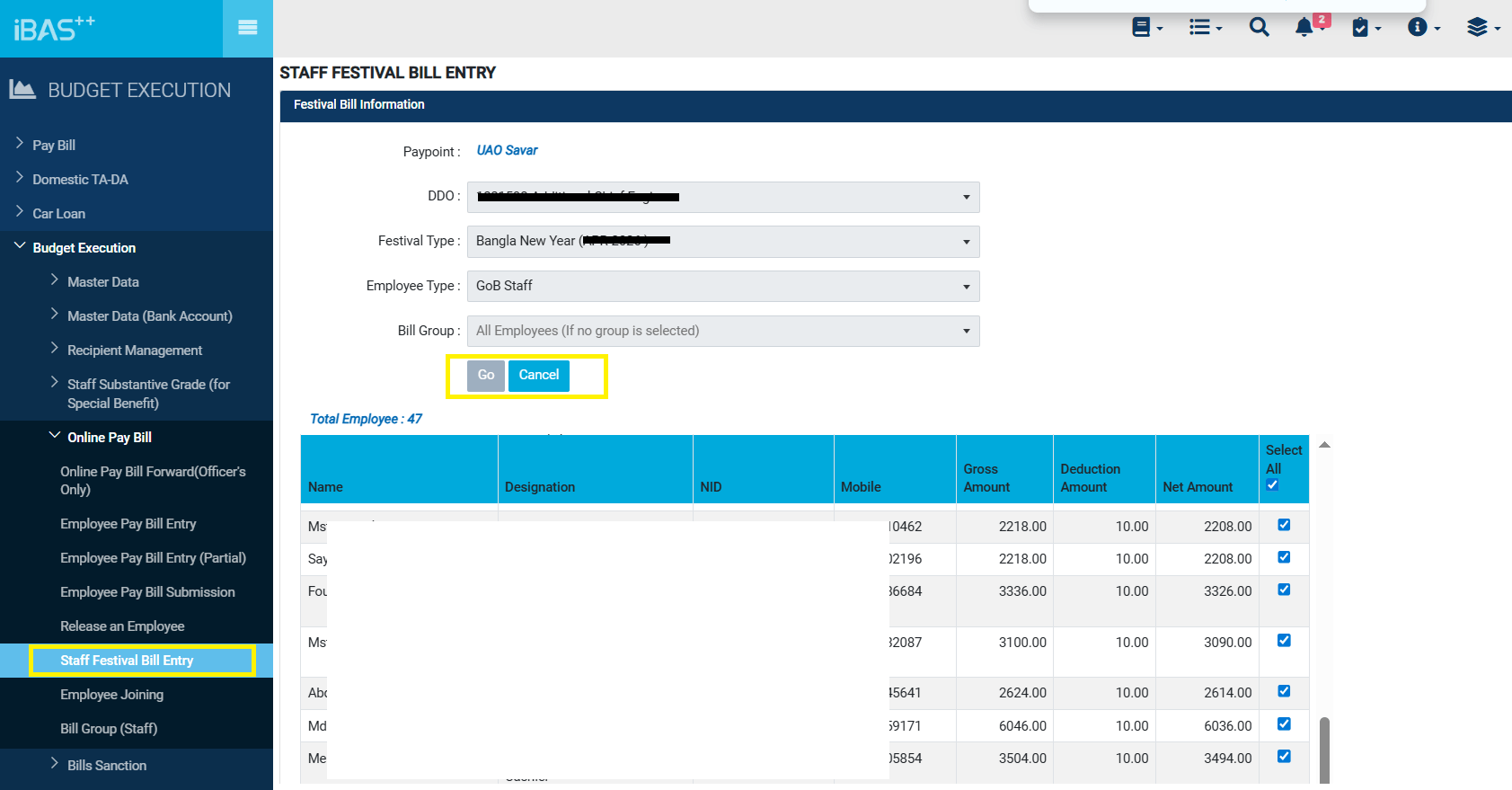Open the clipboard check icon menu
Image resolution: width=1512 pixels, height=790 pixels.
point(1365,27)
